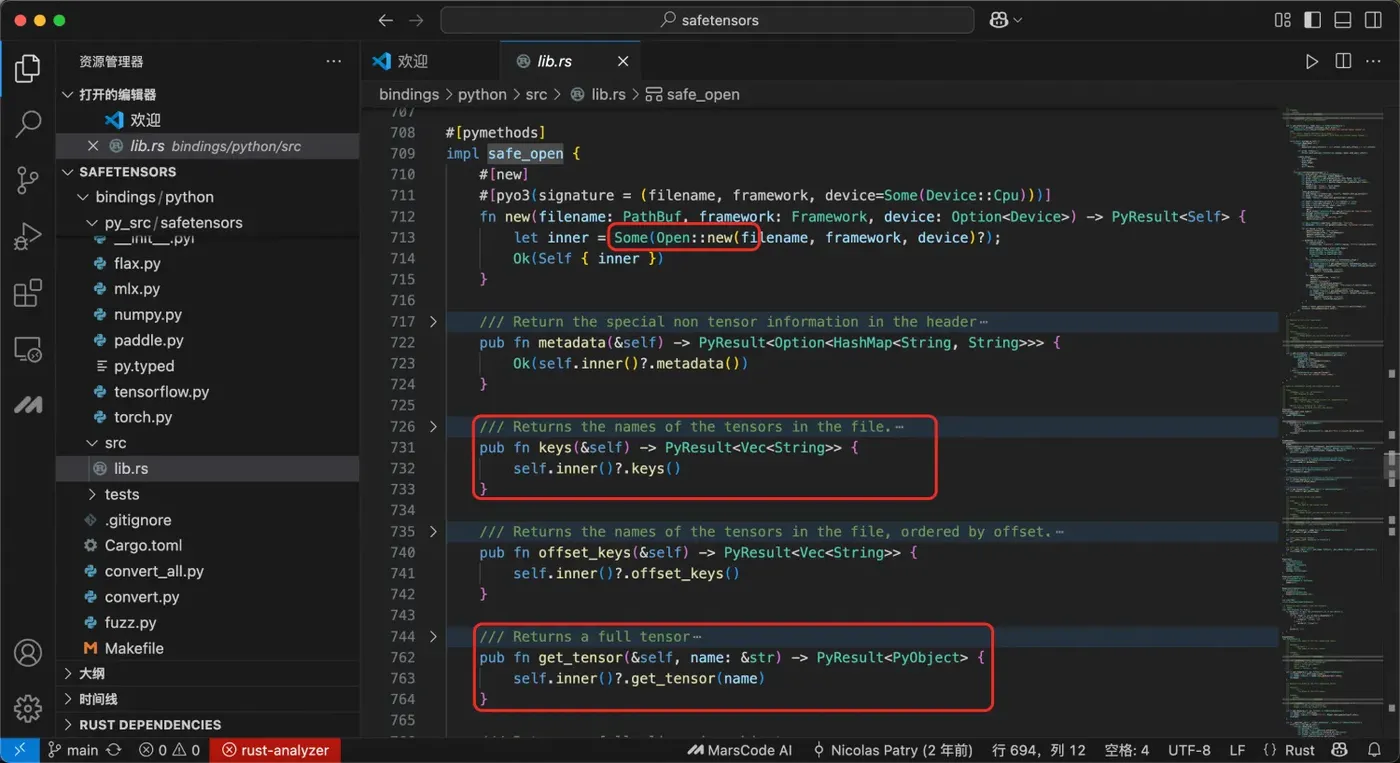Unfold the keys doc comment at line 726
Screen dimensions: 1400x763
pyautogui.click(x=433, y=427)
